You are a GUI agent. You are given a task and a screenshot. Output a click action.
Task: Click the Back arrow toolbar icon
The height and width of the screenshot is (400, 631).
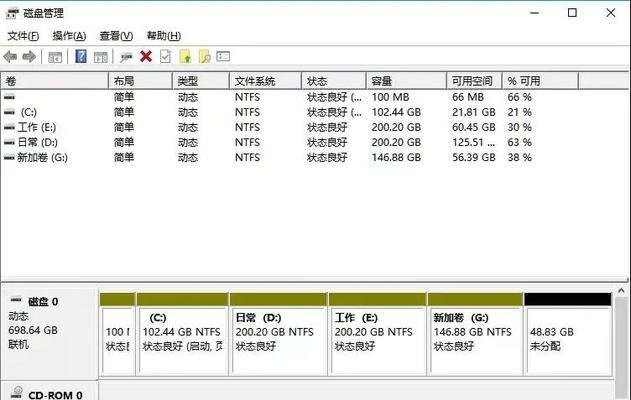(10, 57)
